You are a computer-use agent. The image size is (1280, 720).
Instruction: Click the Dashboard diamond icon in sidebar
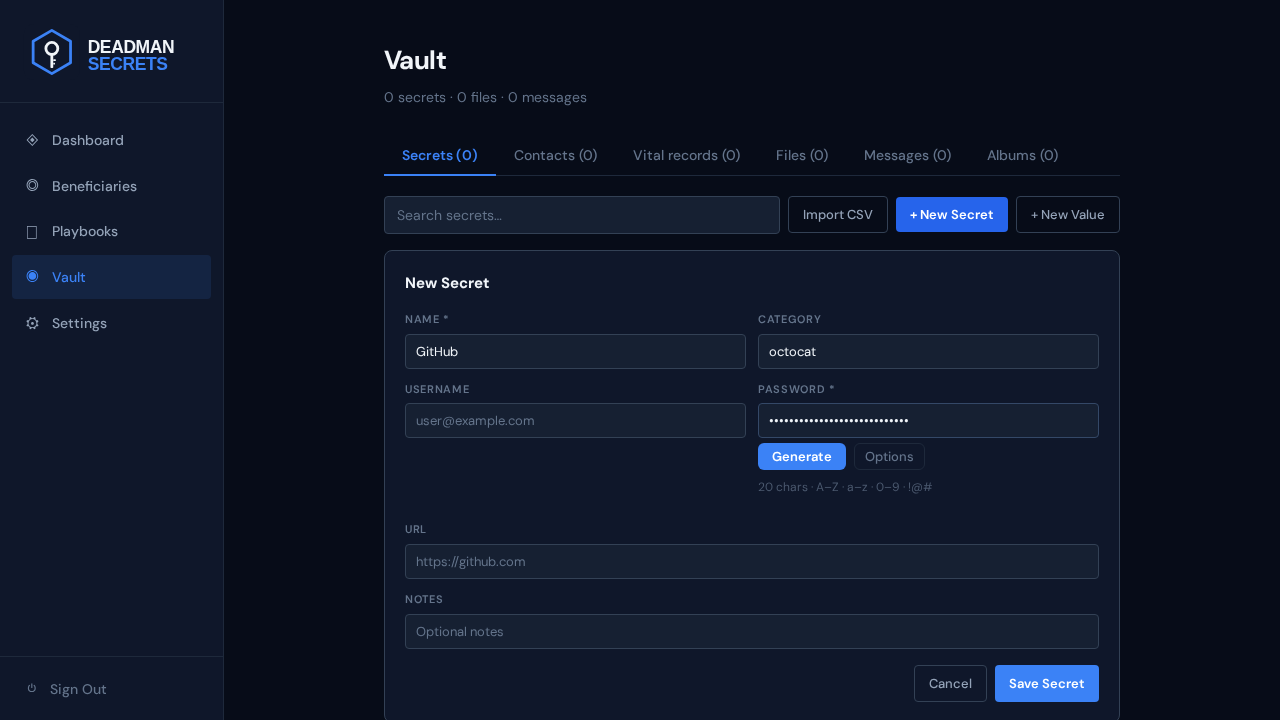pos(32,140)
